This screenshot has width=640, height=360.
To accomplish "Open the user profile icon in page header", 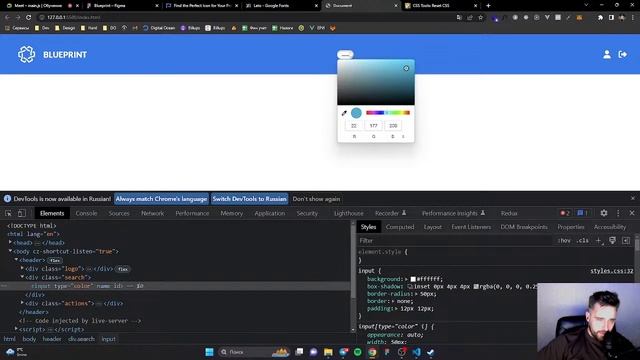I will (607, 54).
